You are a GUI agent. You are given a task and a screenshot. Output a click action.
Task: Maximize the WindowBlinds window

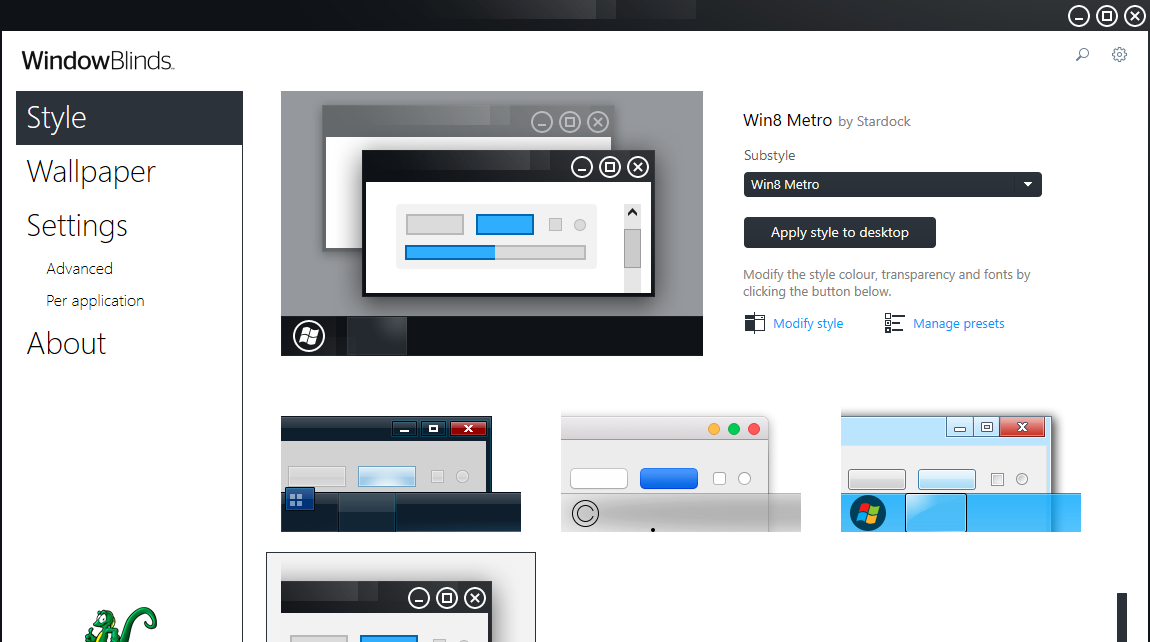(1107, 15)
